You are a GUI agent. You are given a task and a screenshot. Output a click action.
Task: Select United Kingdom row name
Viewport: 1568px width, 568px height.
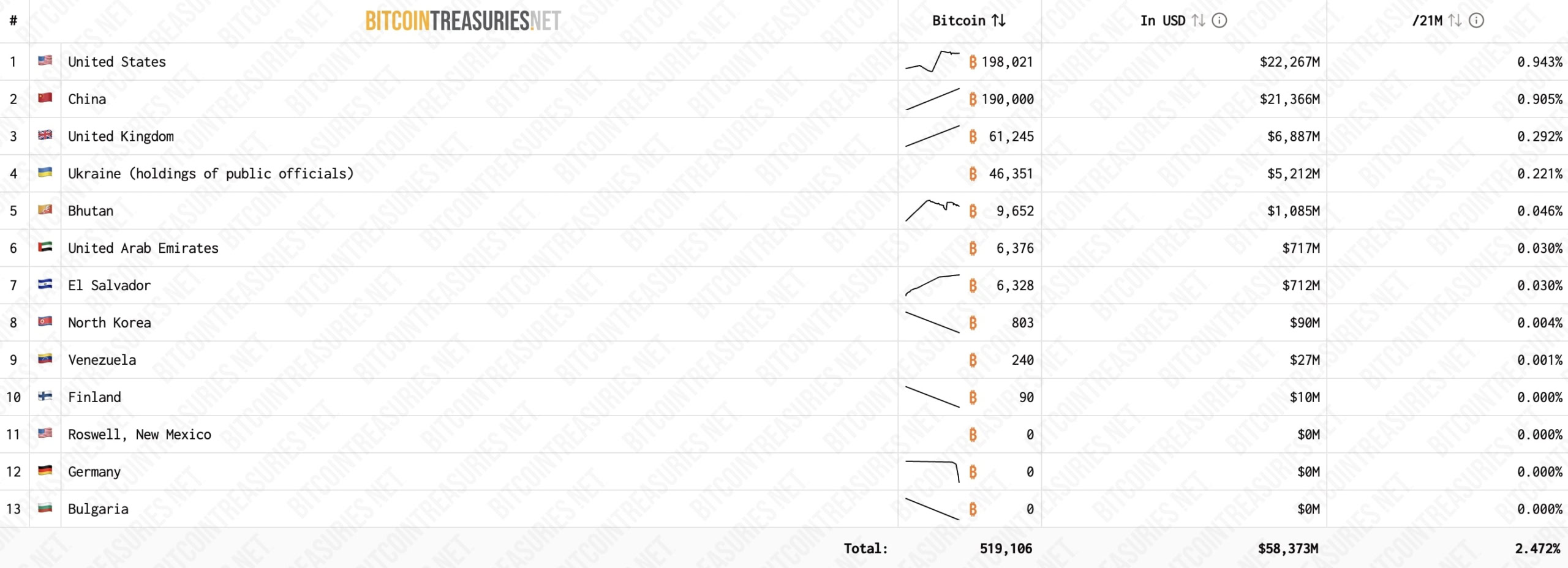(x=121, y=136)
